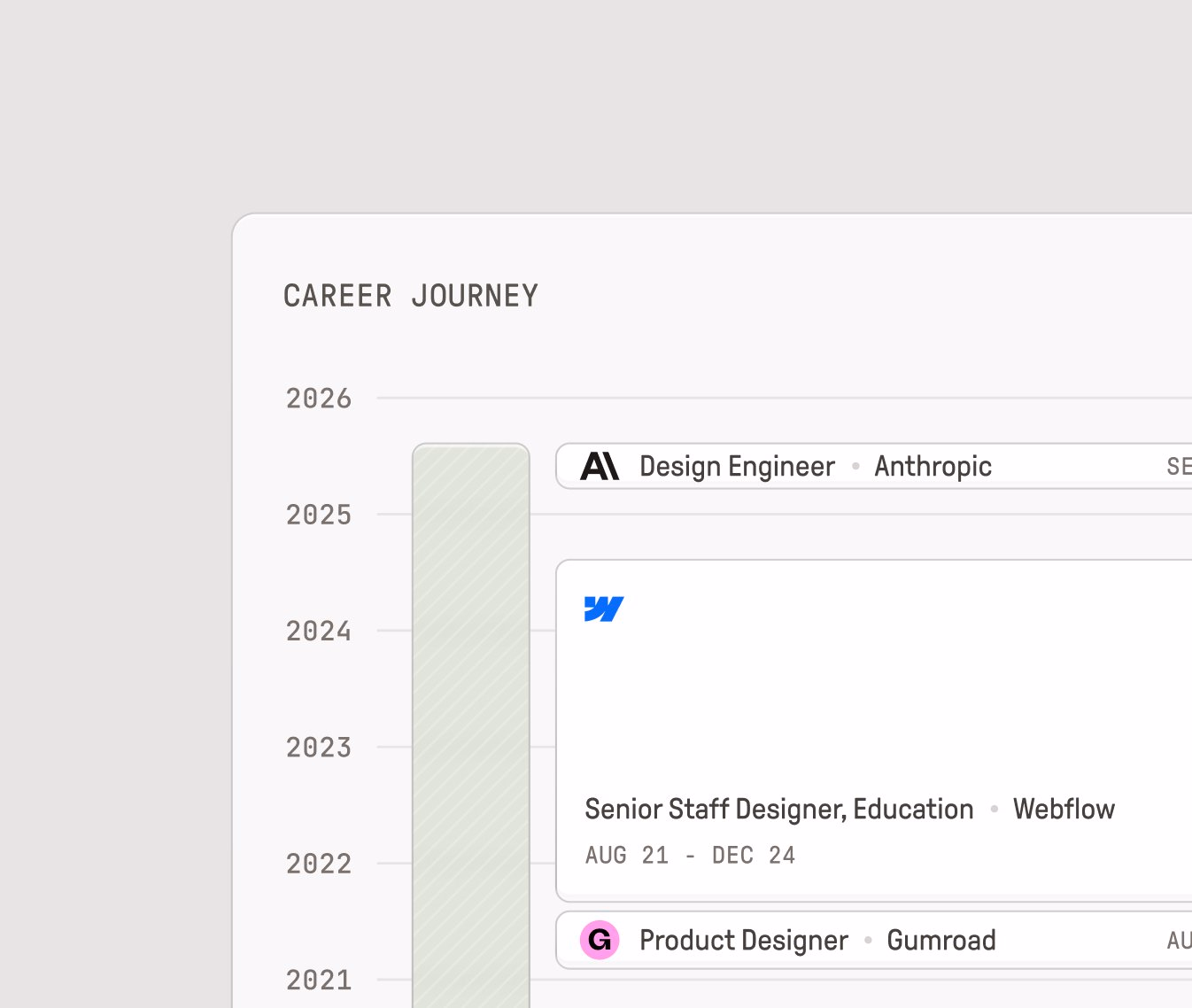The height and width of the screenshot is (1008, 1192).
Task: Open the Product Designer Gumroad card
Action: pyautogui.click(x=874, y=940)
